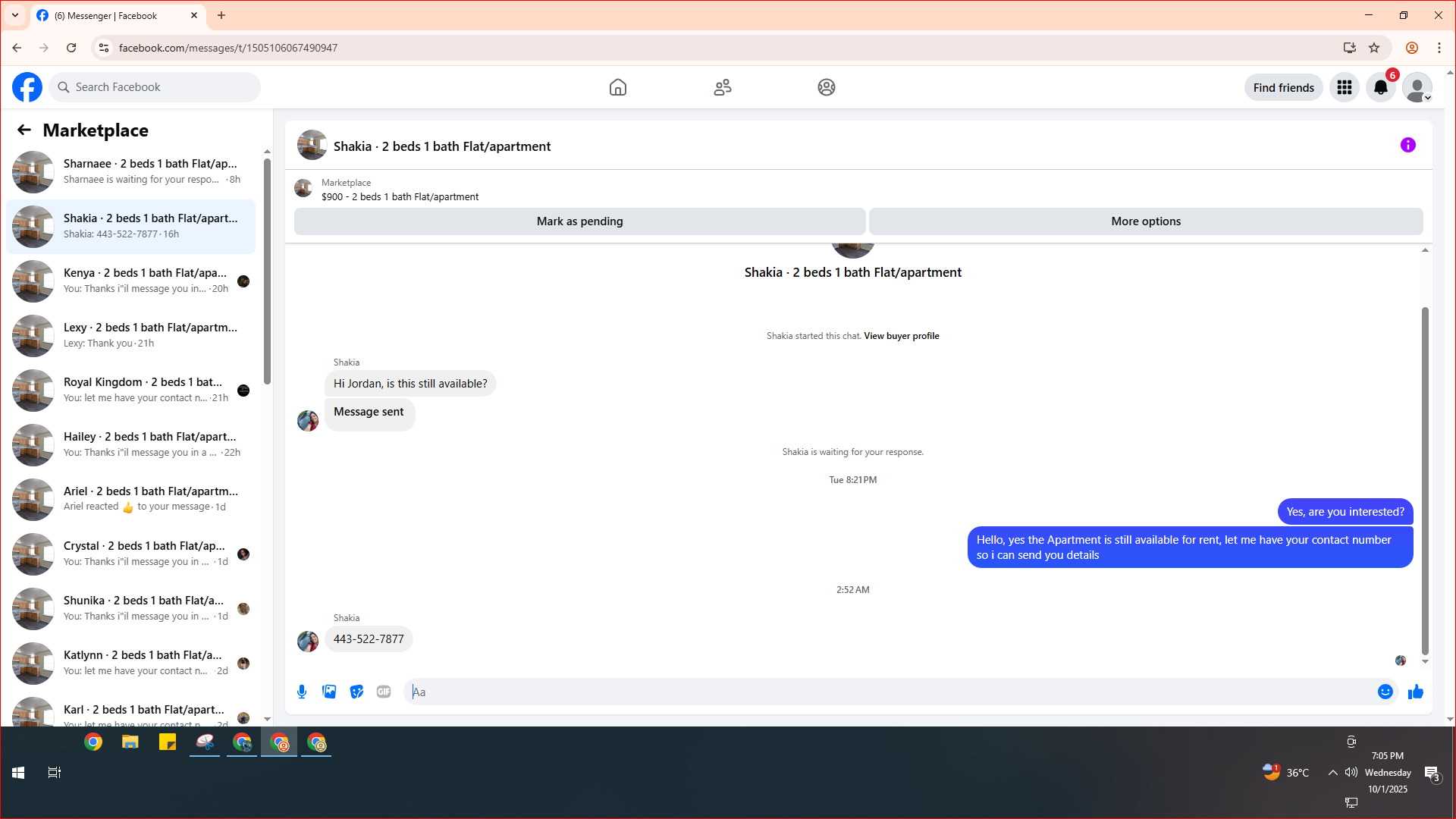This screenshot has height=819, width=1456.
Task: Click the 443-522-7877 message bubble
Action: click(x=369, y=639)
